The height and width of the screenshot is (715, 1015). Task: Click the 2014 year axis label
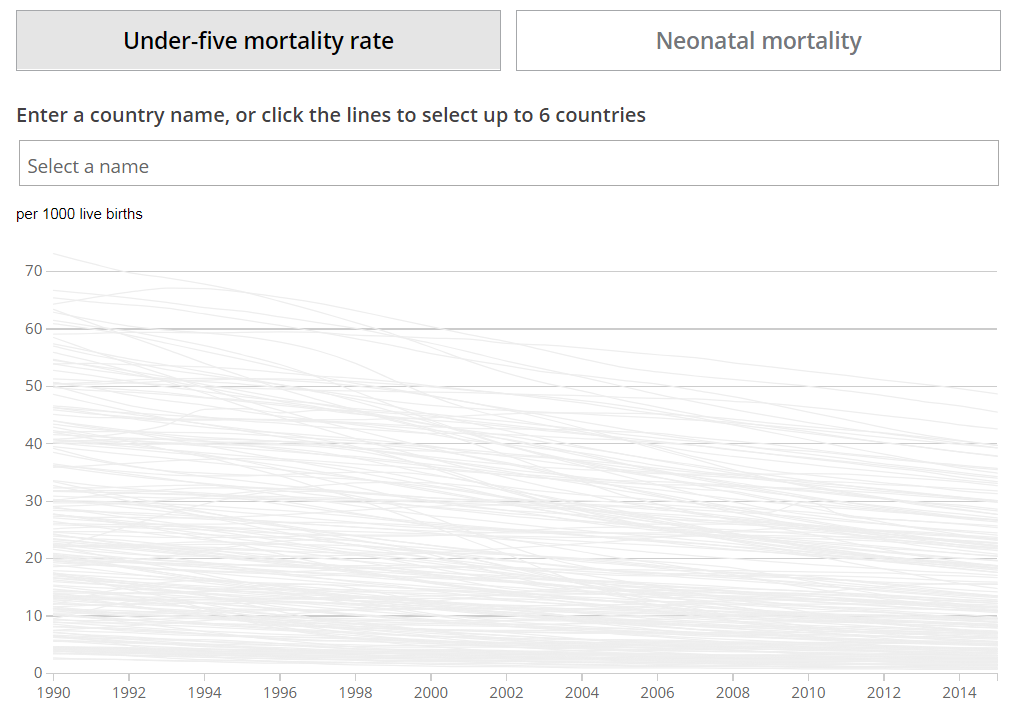coord(960,692)
